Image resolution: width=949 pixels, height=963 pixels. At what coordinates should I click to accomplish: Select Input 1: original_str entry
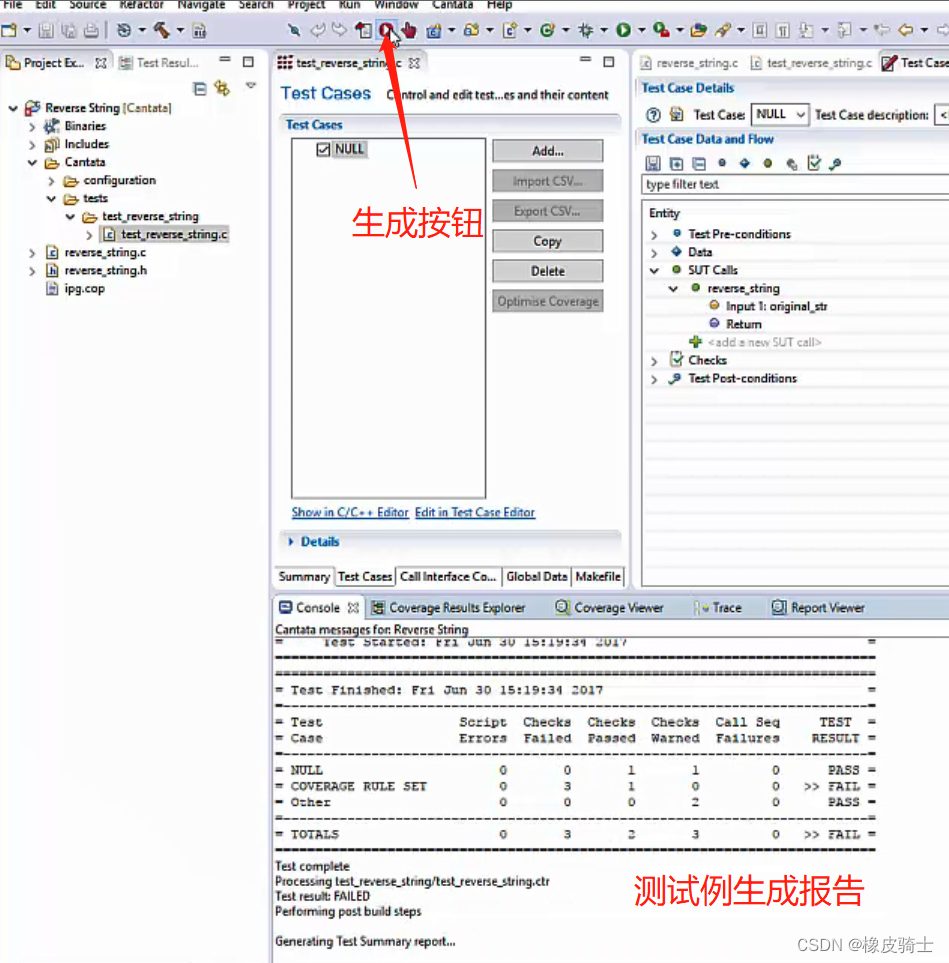pyautogui.click(x=776, y=306)
